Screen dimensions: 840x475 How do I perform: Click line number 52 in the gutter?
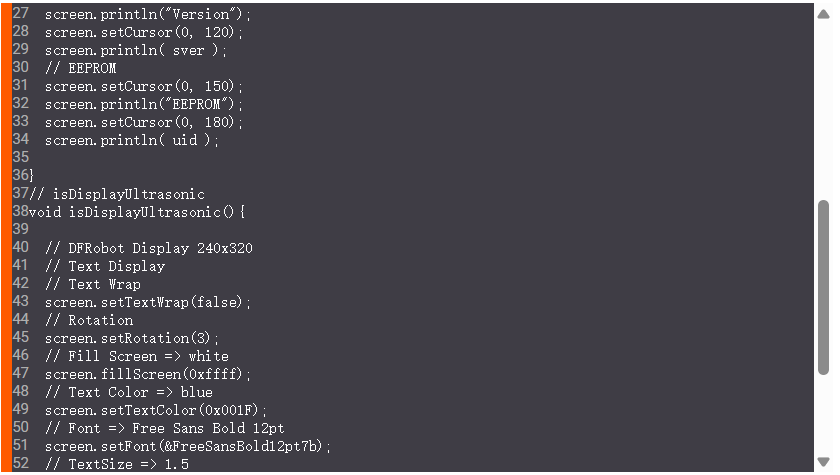(x=20, y=464)
